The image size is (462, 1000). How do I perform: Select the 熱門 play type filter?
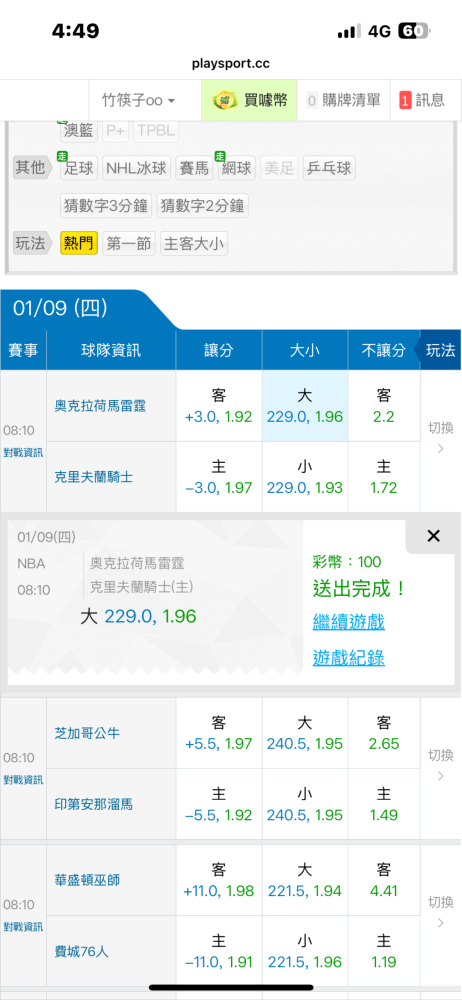pyautogui.click(x=79, y=244)
